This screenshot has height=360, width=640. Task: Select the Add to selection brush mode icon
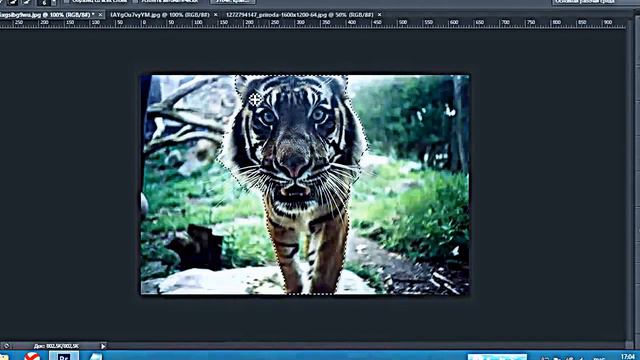click(12, 2)
